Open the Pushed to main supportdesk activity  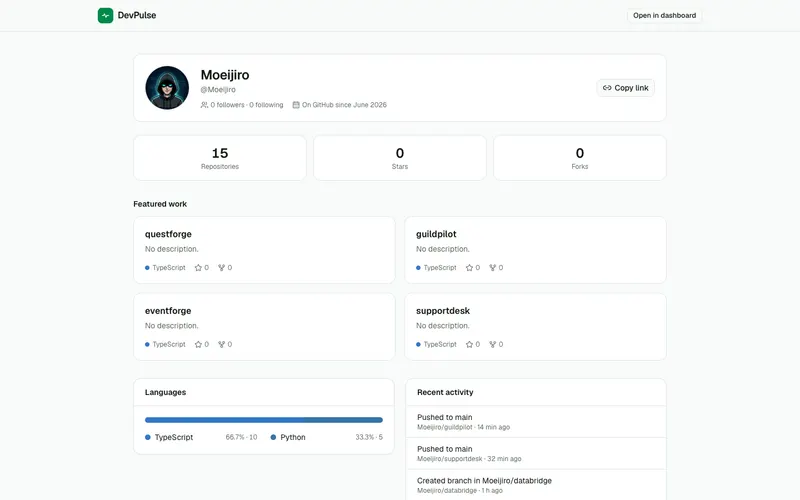(x=536, y=454)
